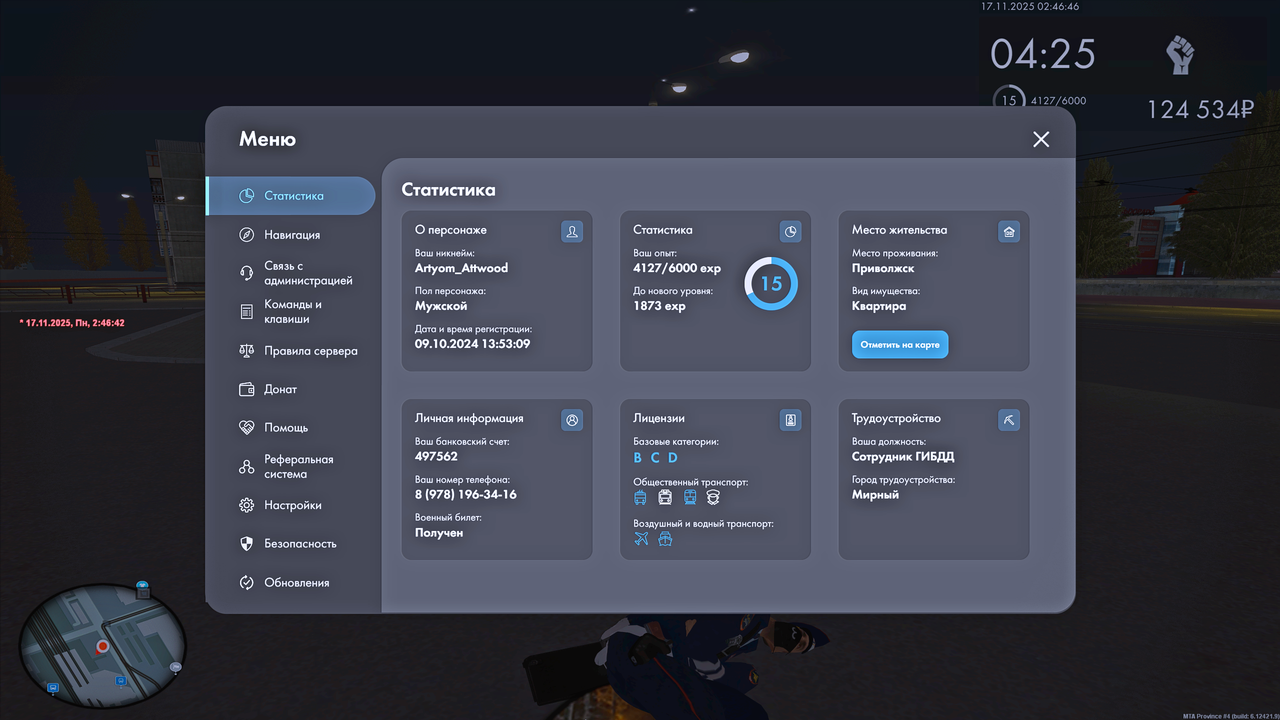
Task: Click the heart icon beside Помощь
Action: click(x=247, y=427)
